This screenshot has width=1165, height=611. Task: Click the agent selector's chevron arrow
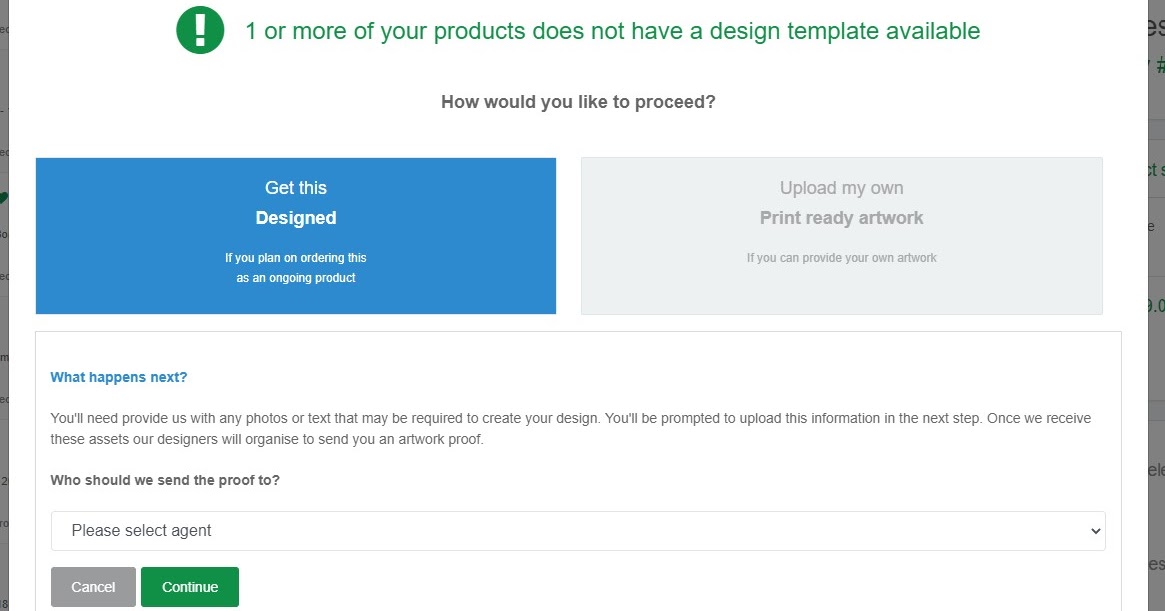[x=1095, y=531]
